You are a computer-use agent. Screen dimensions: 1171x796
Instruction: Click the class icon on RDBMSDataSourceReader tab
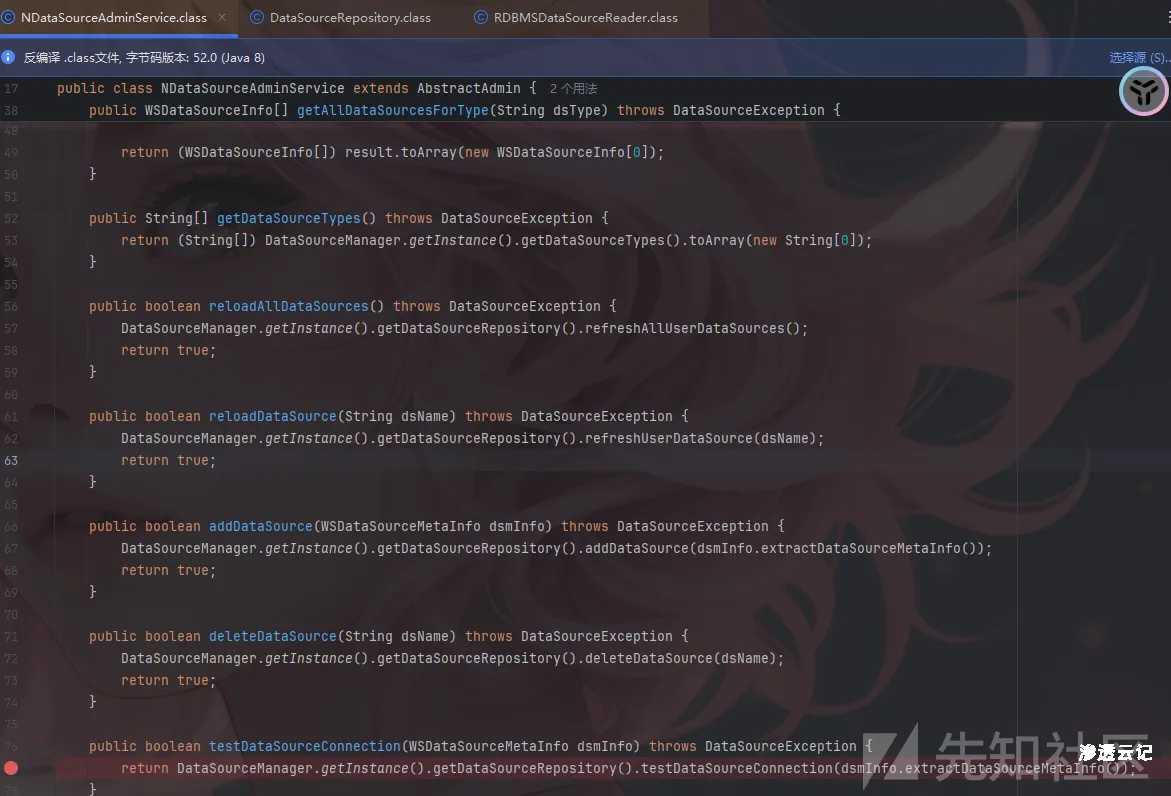click(x=481, y=17)
